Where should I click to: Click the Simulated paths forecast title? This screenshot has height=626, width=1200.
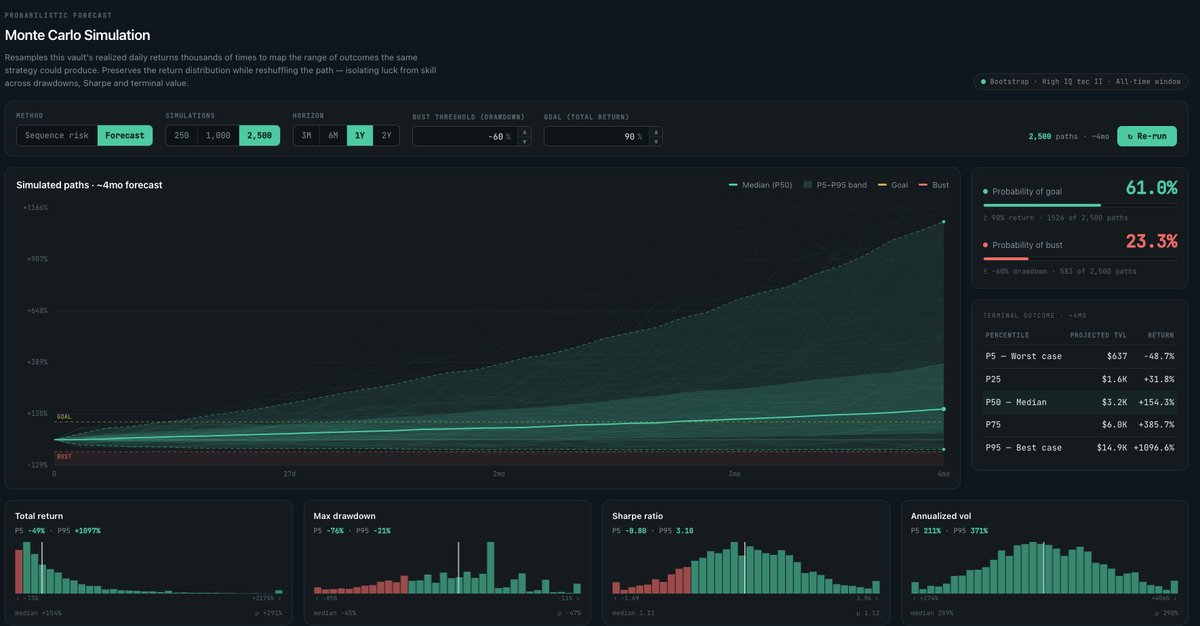click(x=89, y=185)
